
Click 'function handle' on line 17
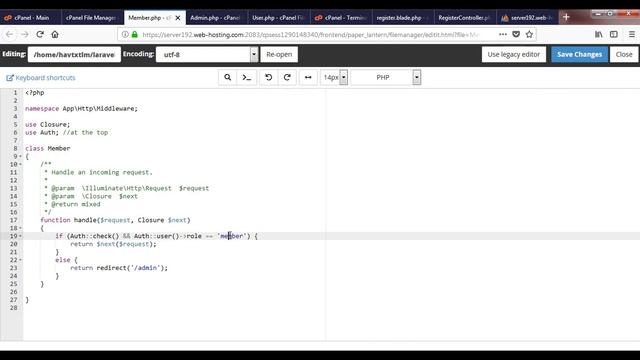[69, 220]
